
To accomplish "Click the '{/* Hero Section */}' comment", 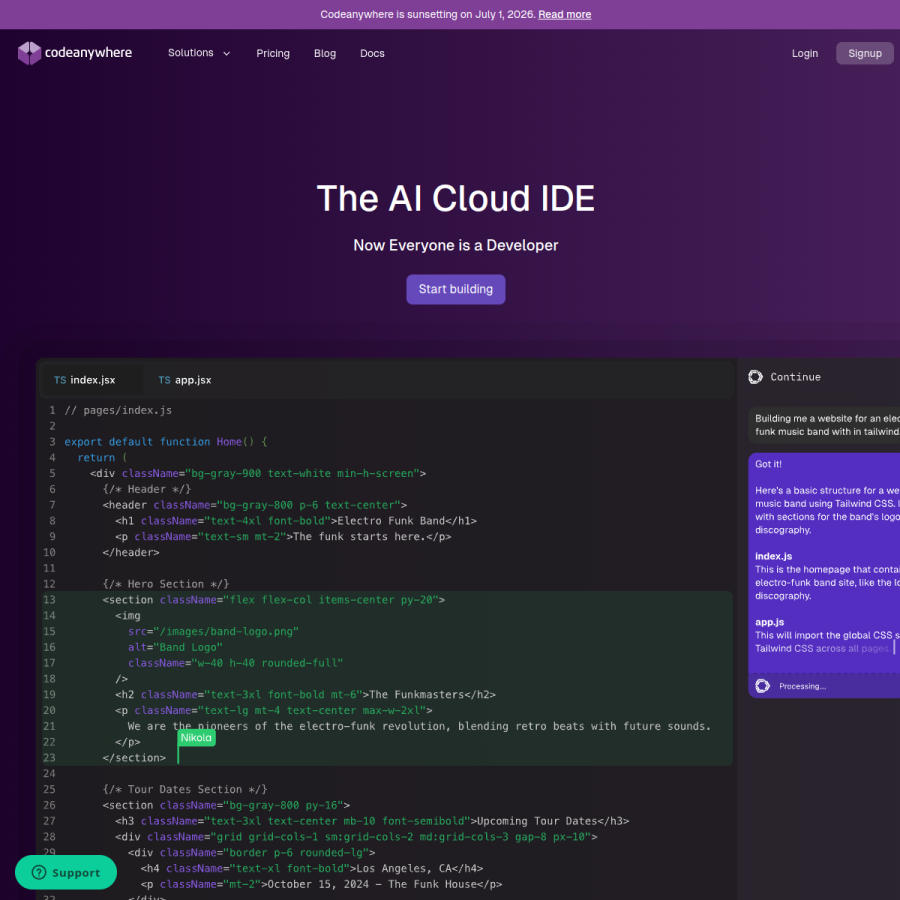I will (x=166, y=584).
